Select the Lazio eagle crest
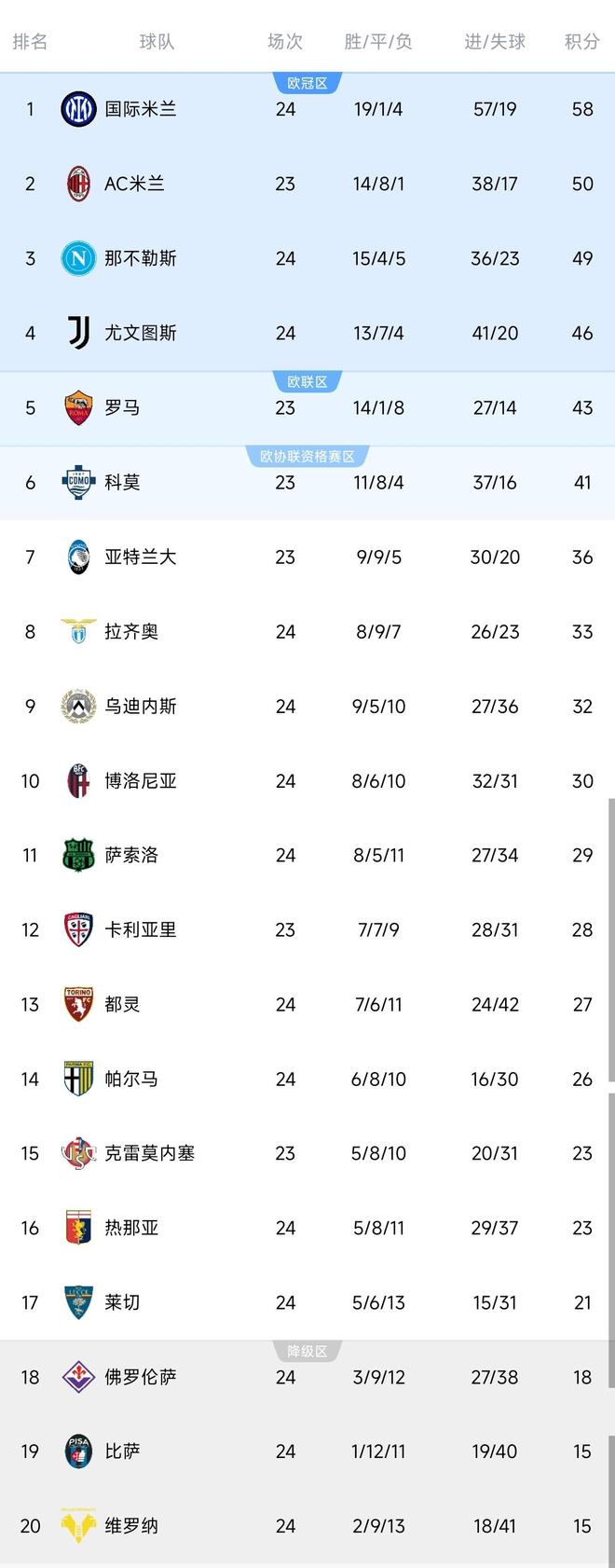 point(78,631)
